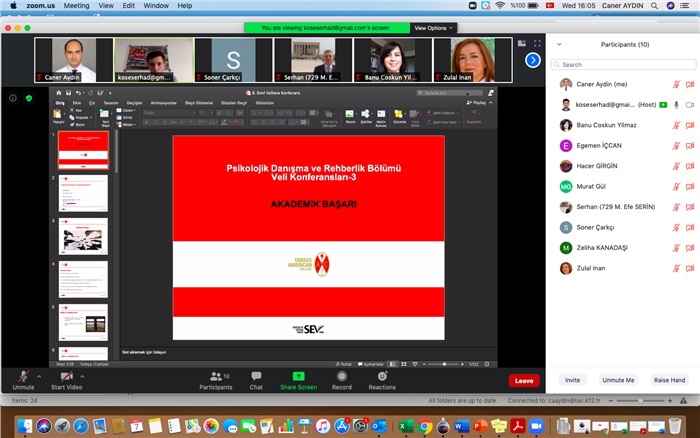
Task: Select Zeliha KANADAŞI in participants list
Action: pyautogui.click(x=623, y=248)
